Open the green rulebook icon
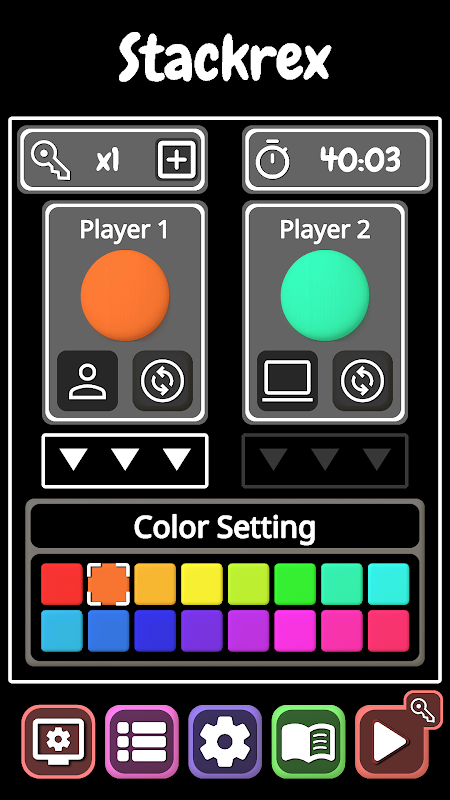The width and height of the screenshot is (450, 800). [309, 742]
